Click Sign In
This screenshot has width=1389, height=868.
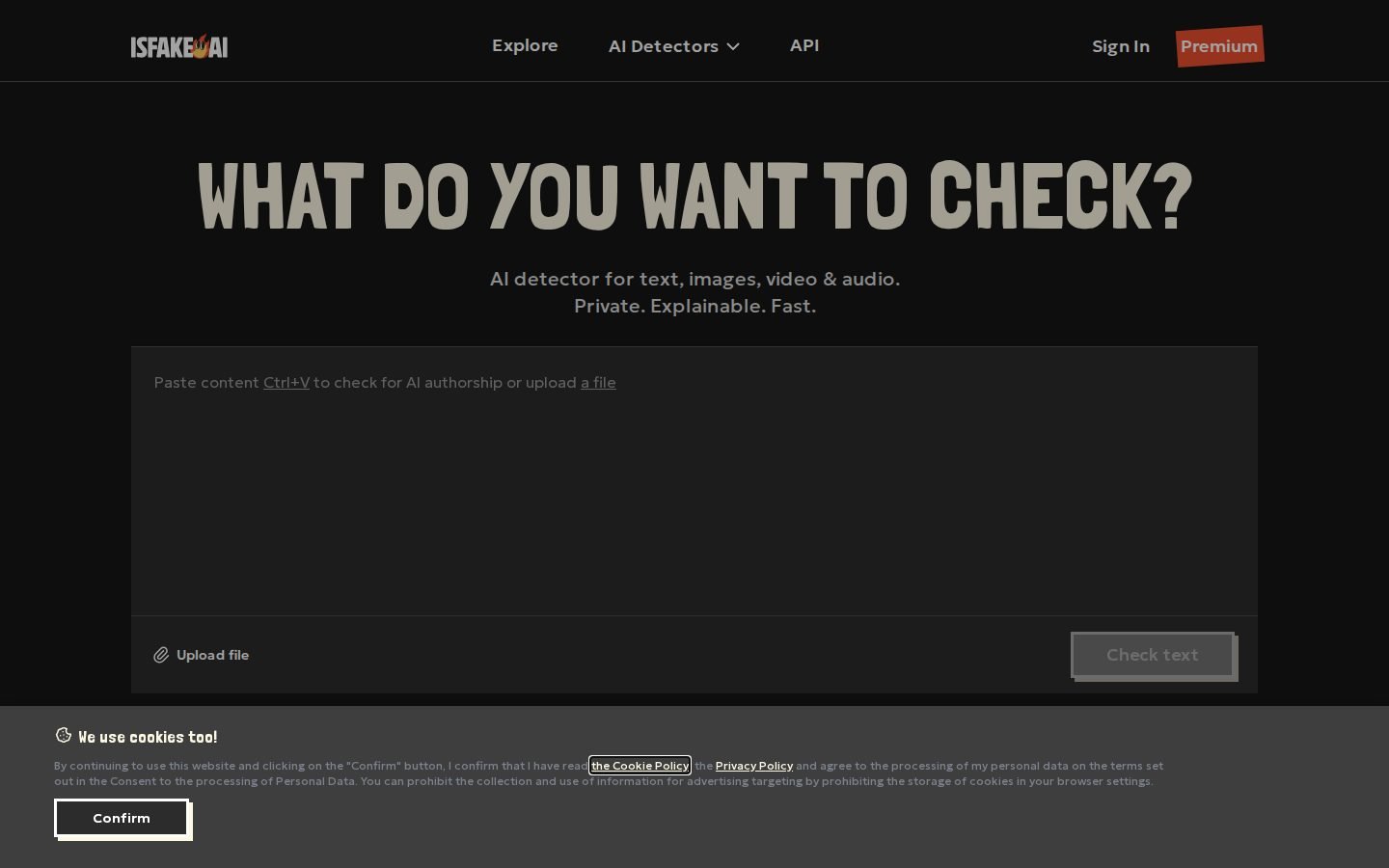point(1121,46)
